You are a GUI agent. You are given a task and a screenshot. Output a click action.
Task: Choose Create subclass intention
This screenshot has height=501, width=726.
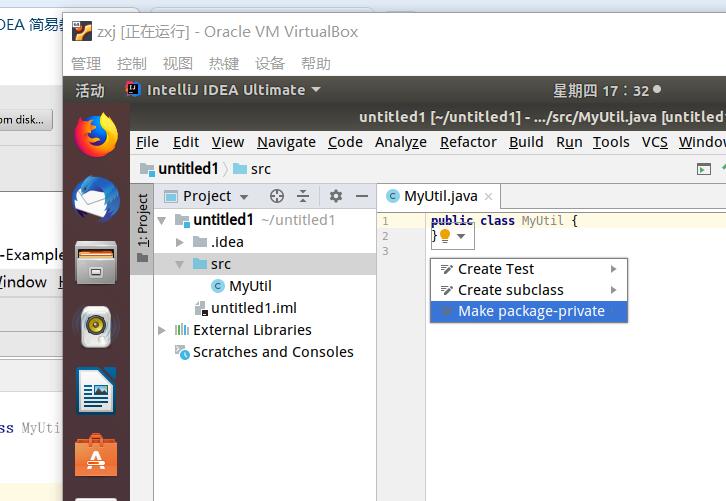pos(529,290)
